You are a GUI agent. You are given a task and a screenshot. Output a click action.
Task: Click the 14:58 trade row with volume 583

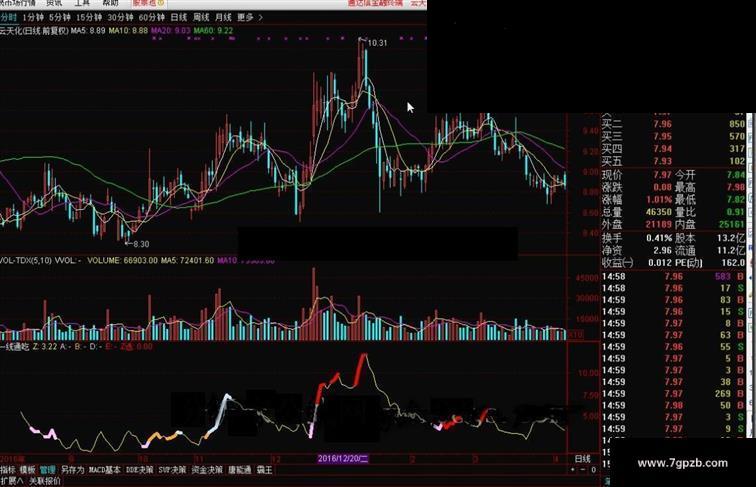coord(673,277)
